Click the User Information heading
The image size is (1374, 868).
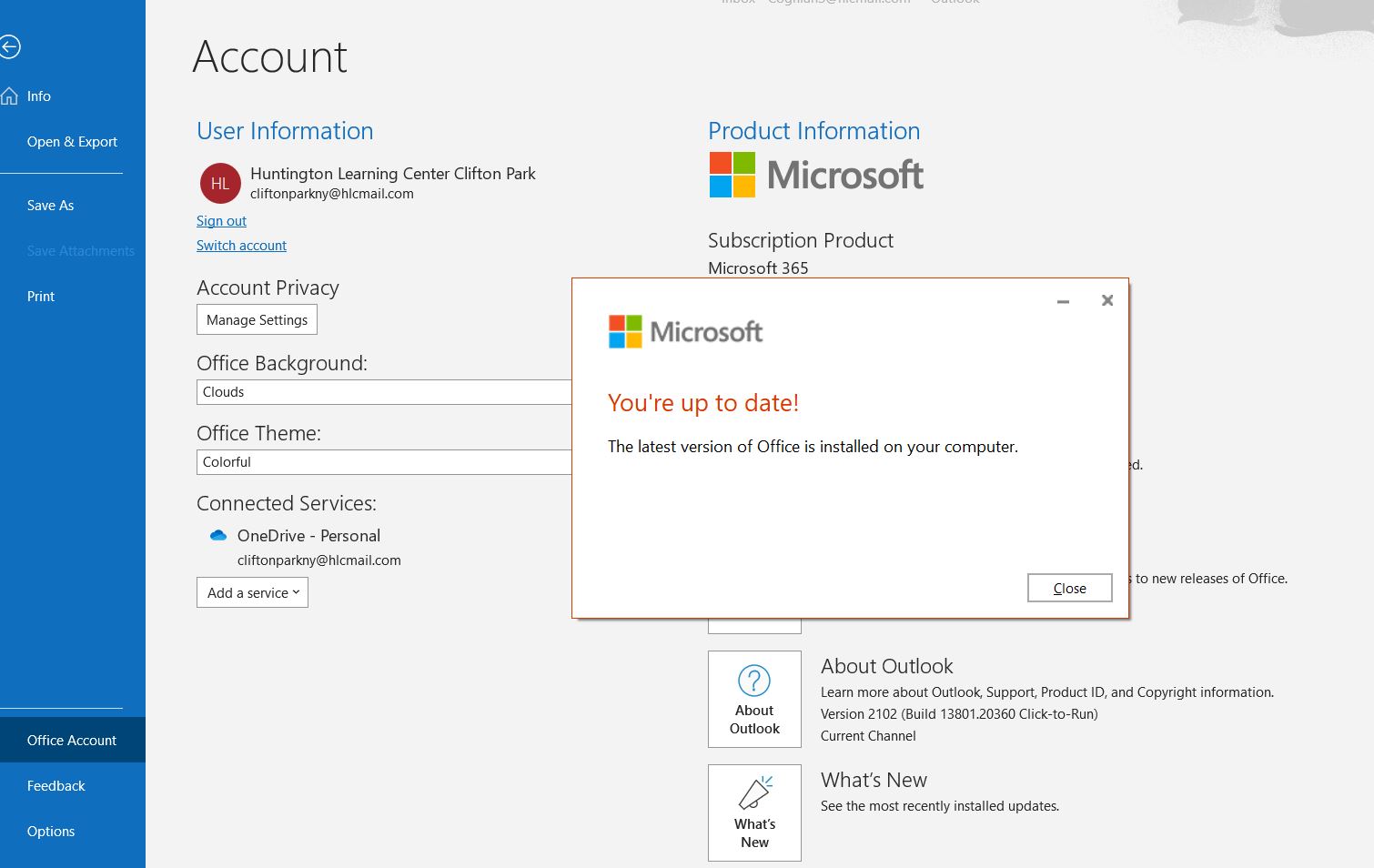pyautogui.click(x=285, y=131)
